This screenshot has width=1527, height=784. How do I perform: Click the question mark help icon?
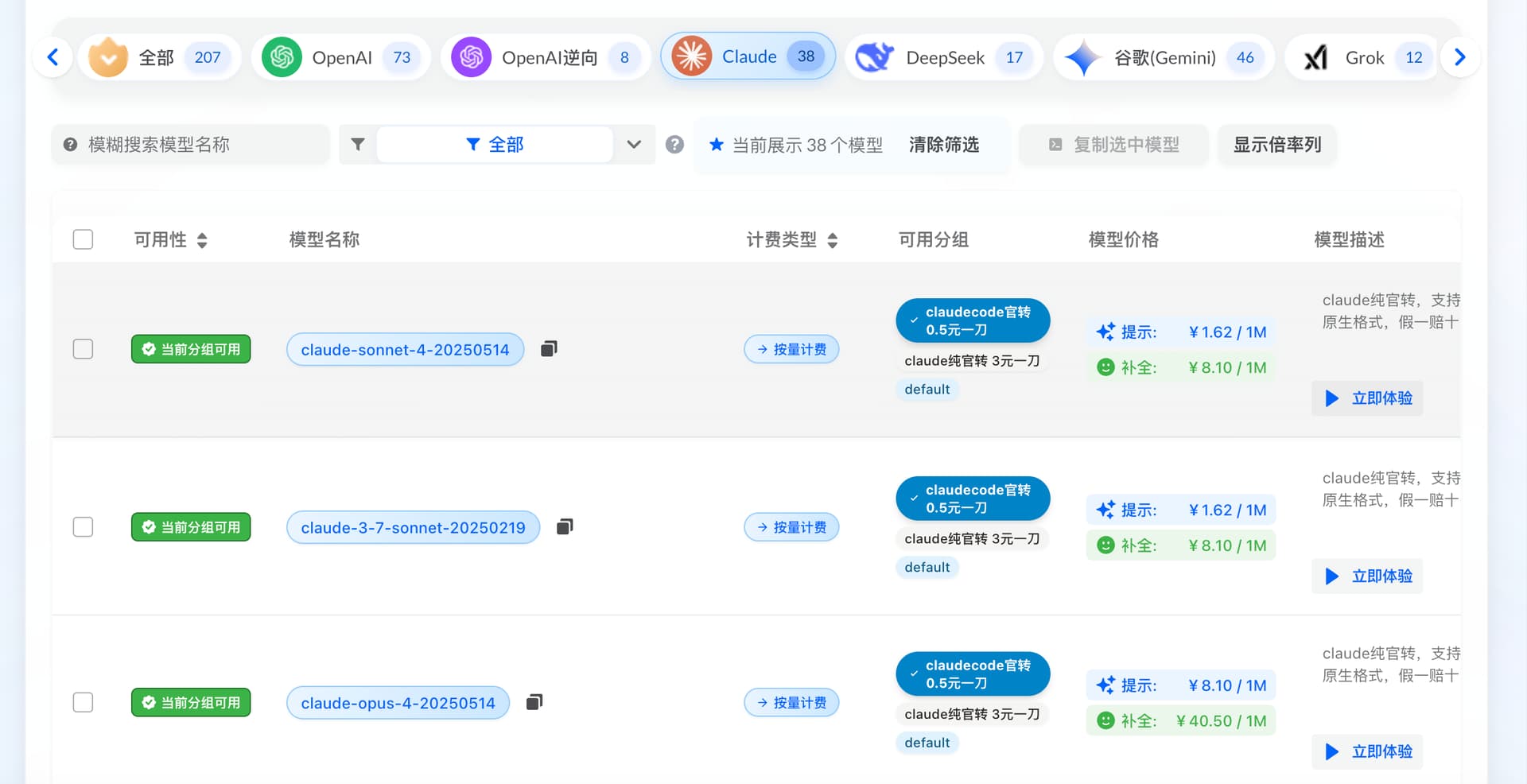[x=674, y=145]
